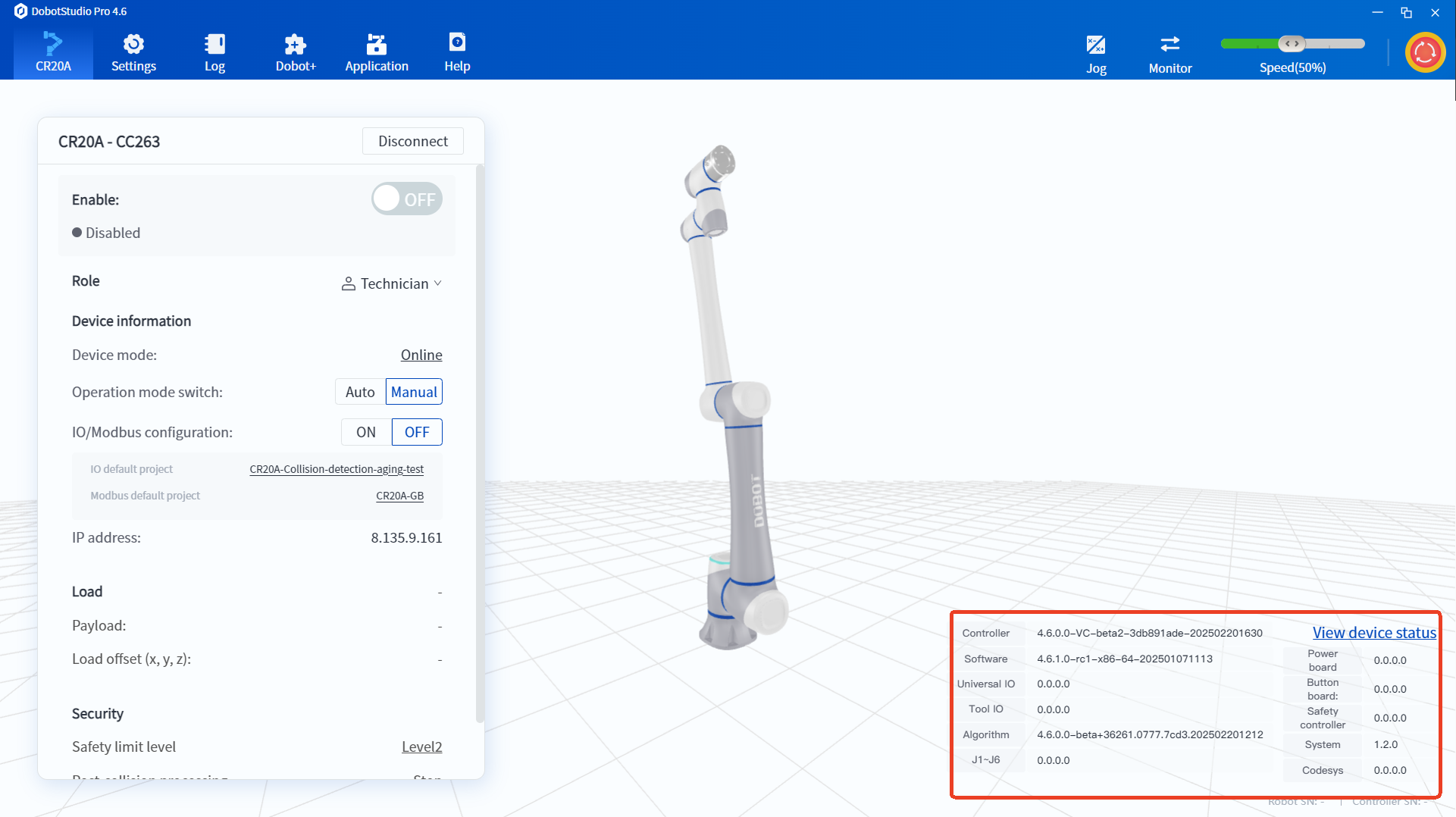Expand the Technician role dropdown
The image size is (1456, 817).
click(x=392, y=283)
